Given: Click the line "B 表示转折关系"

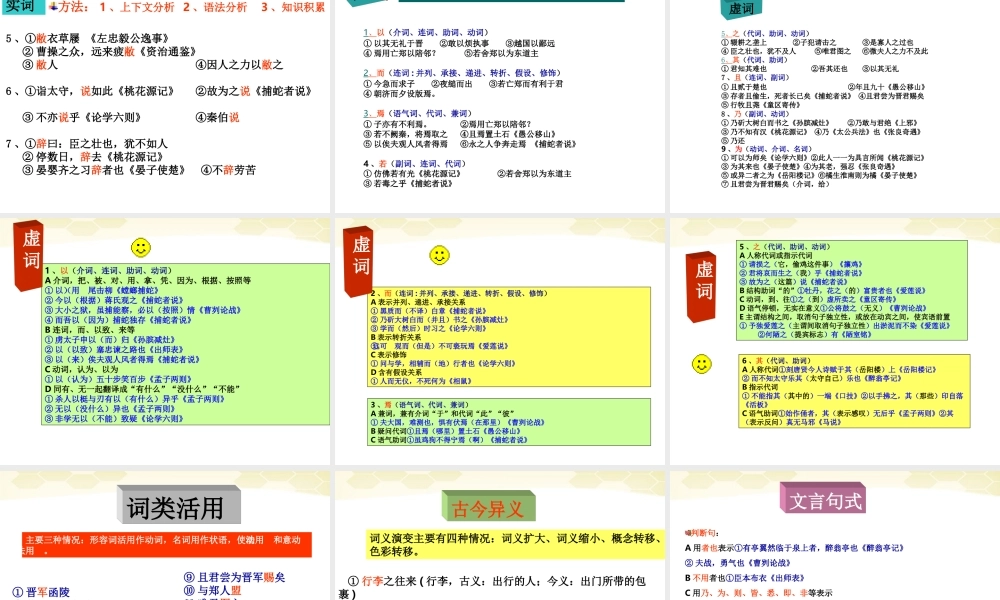Looking at the screenshot, I should tap(396, 337).
